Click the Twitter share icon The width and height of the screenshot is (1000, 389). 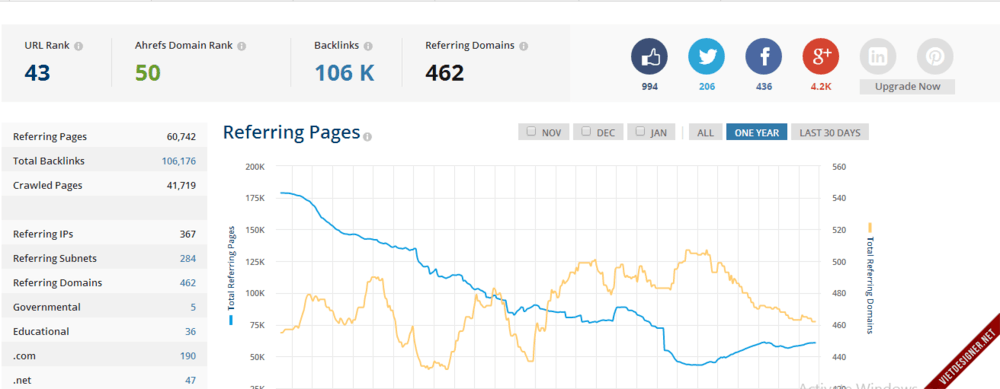pyautogui.click(x=707, y=57)
